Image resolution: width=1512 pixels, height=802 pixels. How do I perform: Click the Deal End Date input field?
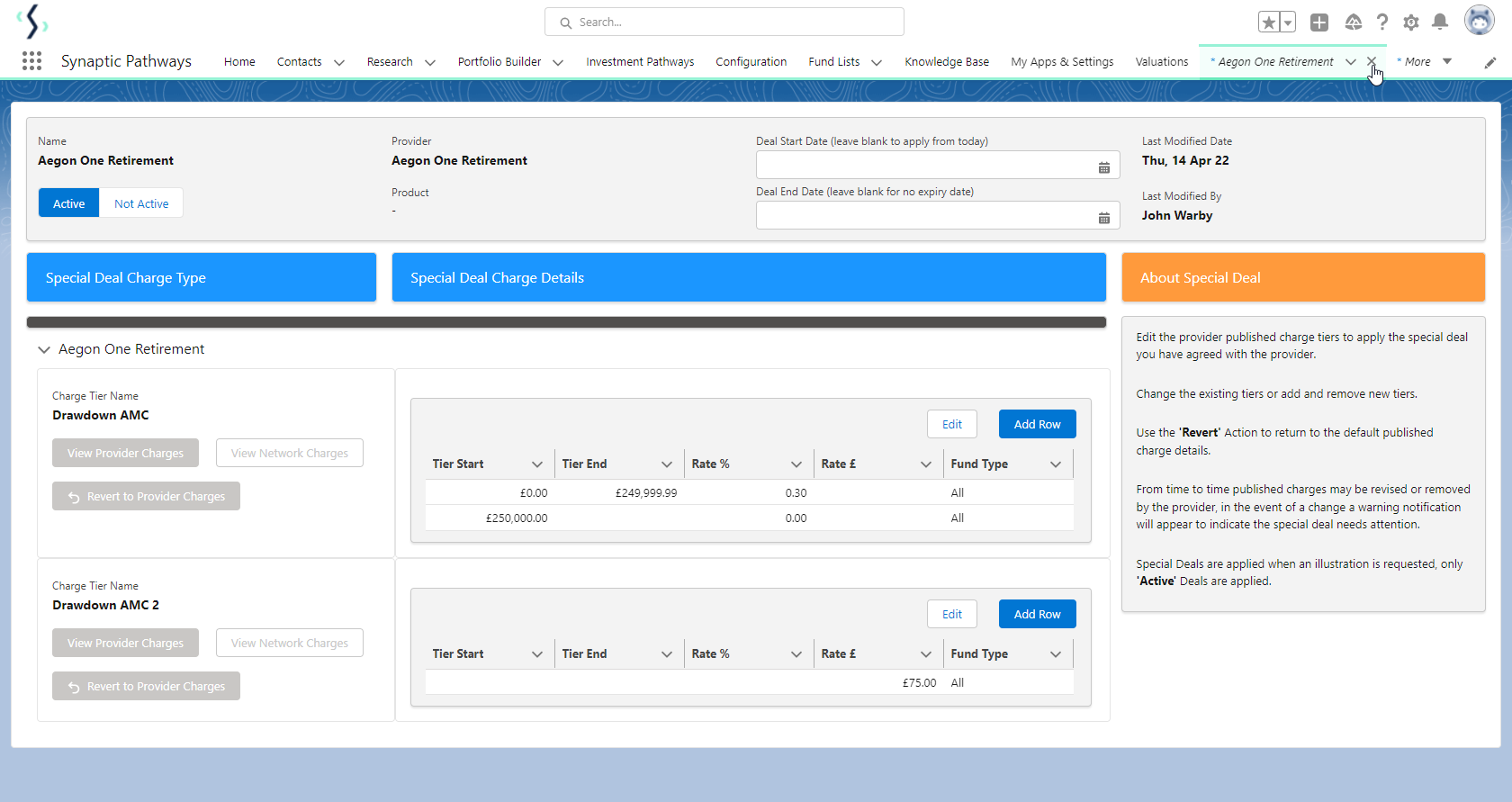(x=938, y=215)
